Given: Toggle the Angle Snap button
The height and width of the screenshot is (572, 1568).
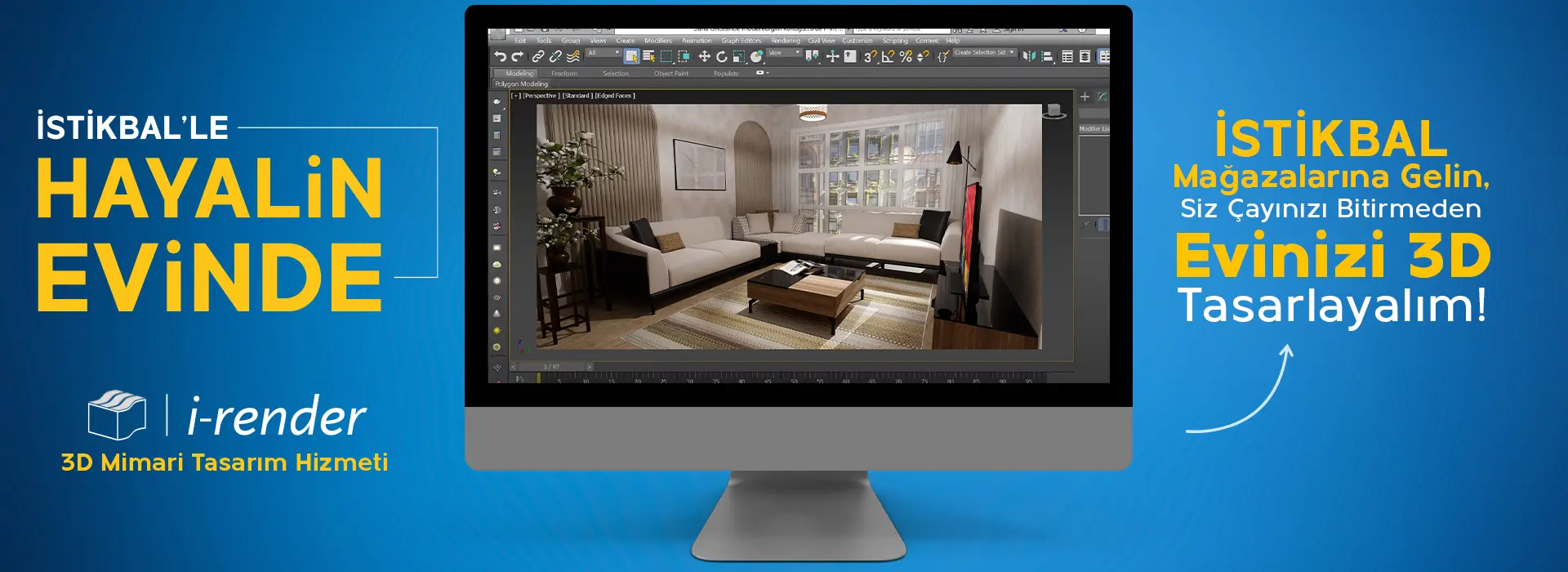Looking at the screenshot, I should [888, 56].
